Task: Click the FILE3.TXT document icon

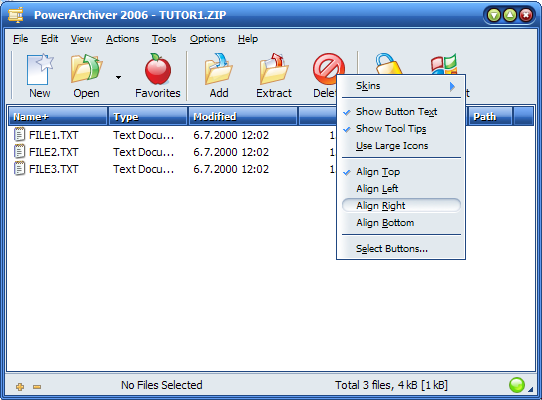Action: [x=19, y=169]
